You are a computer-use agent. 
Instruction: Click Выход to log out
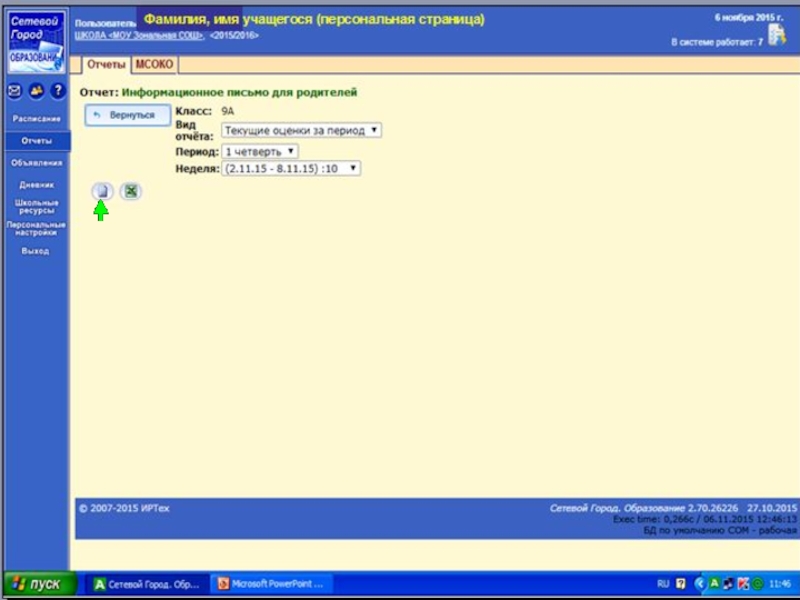point(36,251)
